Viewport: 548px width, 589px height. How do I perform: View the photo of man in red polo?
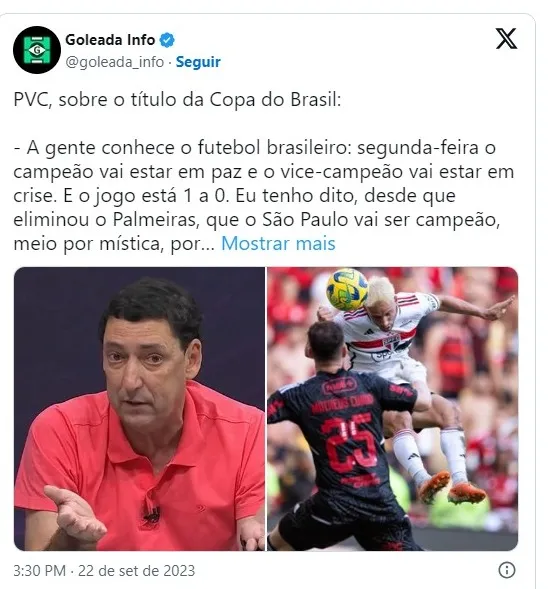click(139, 409)
